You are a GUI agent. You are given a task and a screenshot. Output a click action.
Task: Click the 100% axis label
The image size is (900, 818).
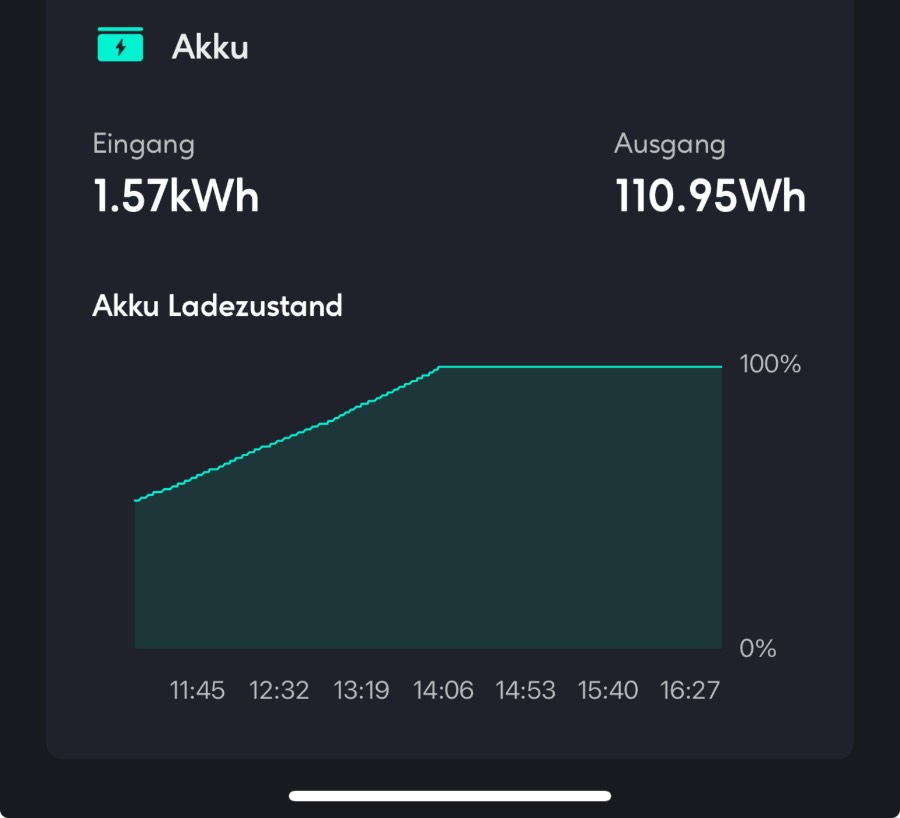tap(770, 364)
